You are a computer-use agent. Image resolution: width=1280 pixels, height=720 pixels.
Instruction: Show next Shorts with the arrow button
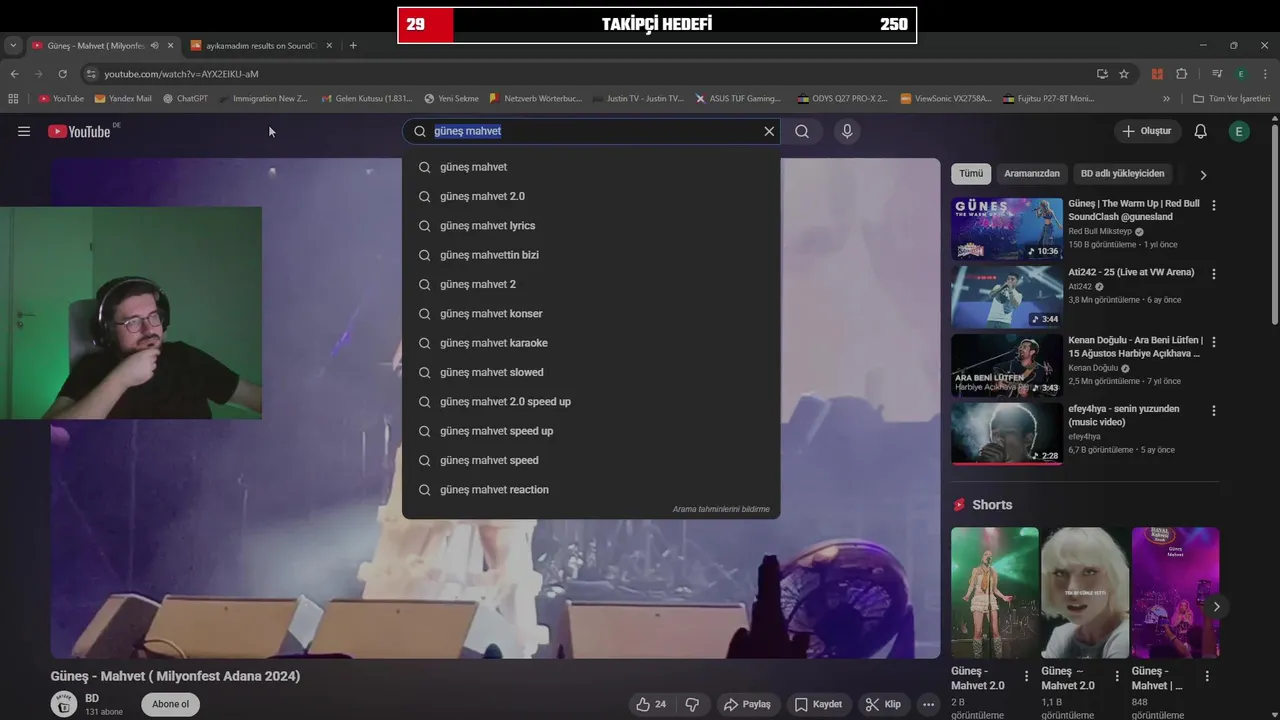1216,606
